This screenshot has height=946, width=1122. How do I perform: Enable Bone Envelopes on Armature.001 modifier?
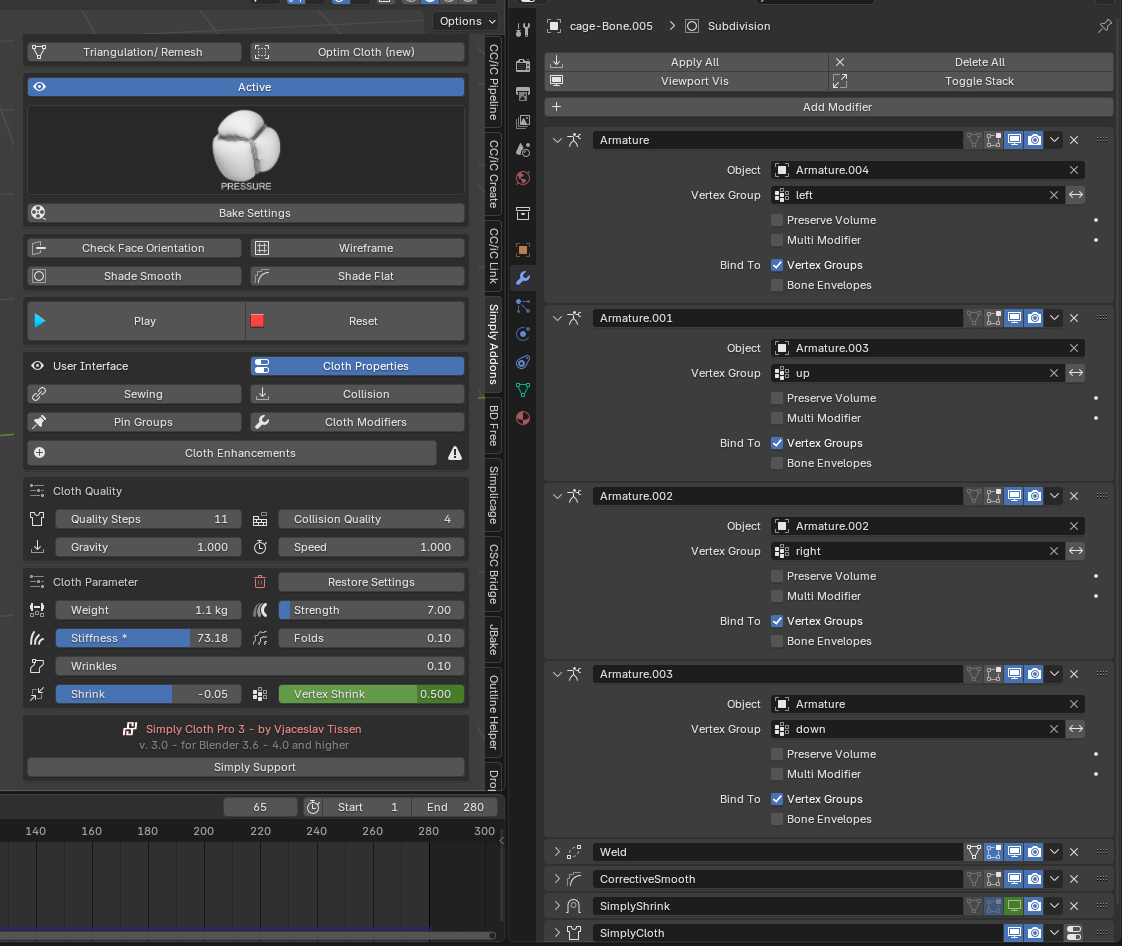click(x=777, y=463)
